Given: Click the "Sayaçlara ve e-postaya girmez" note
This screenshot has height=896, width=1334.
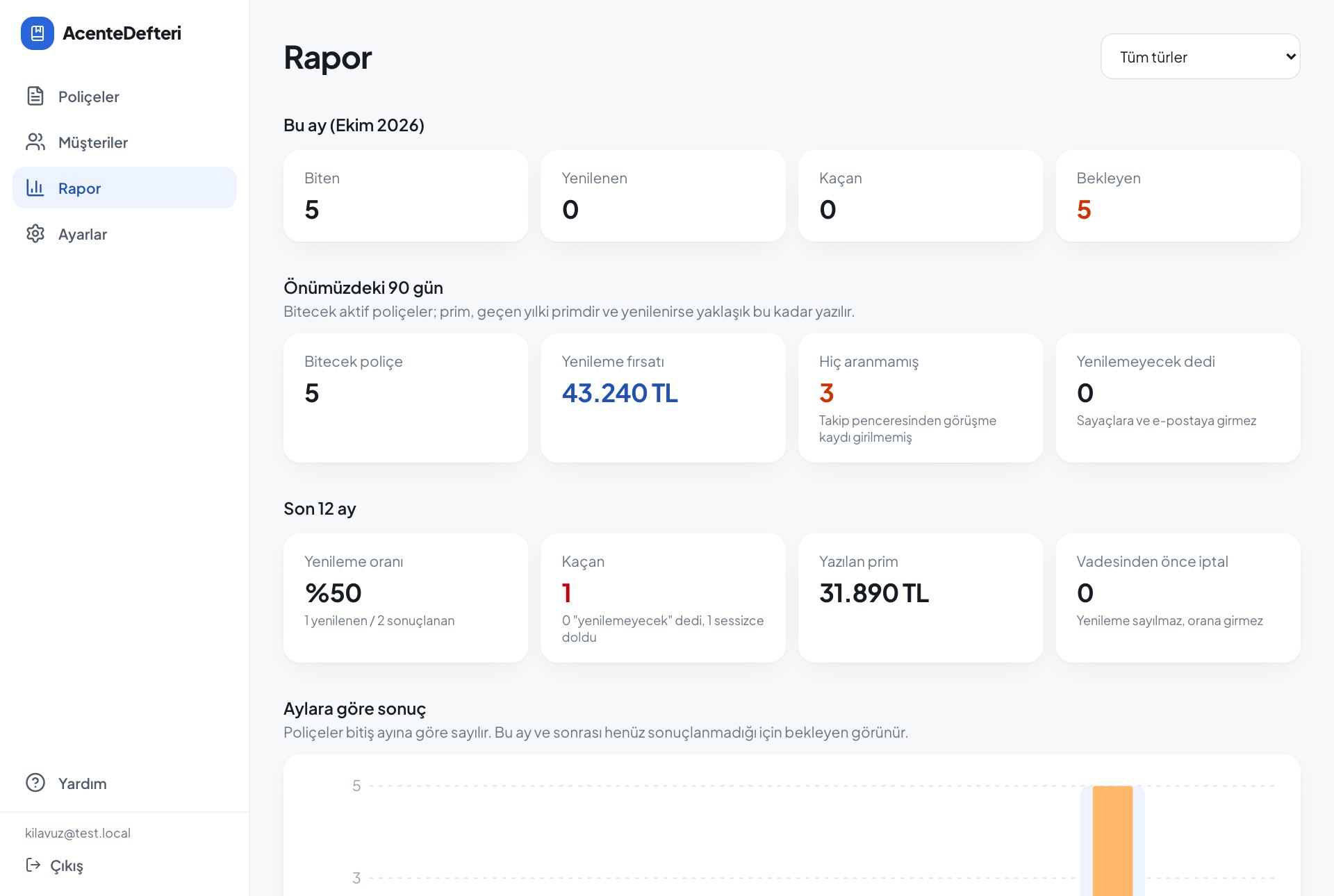Looking at the screenshot, I should pos(1167,420).
